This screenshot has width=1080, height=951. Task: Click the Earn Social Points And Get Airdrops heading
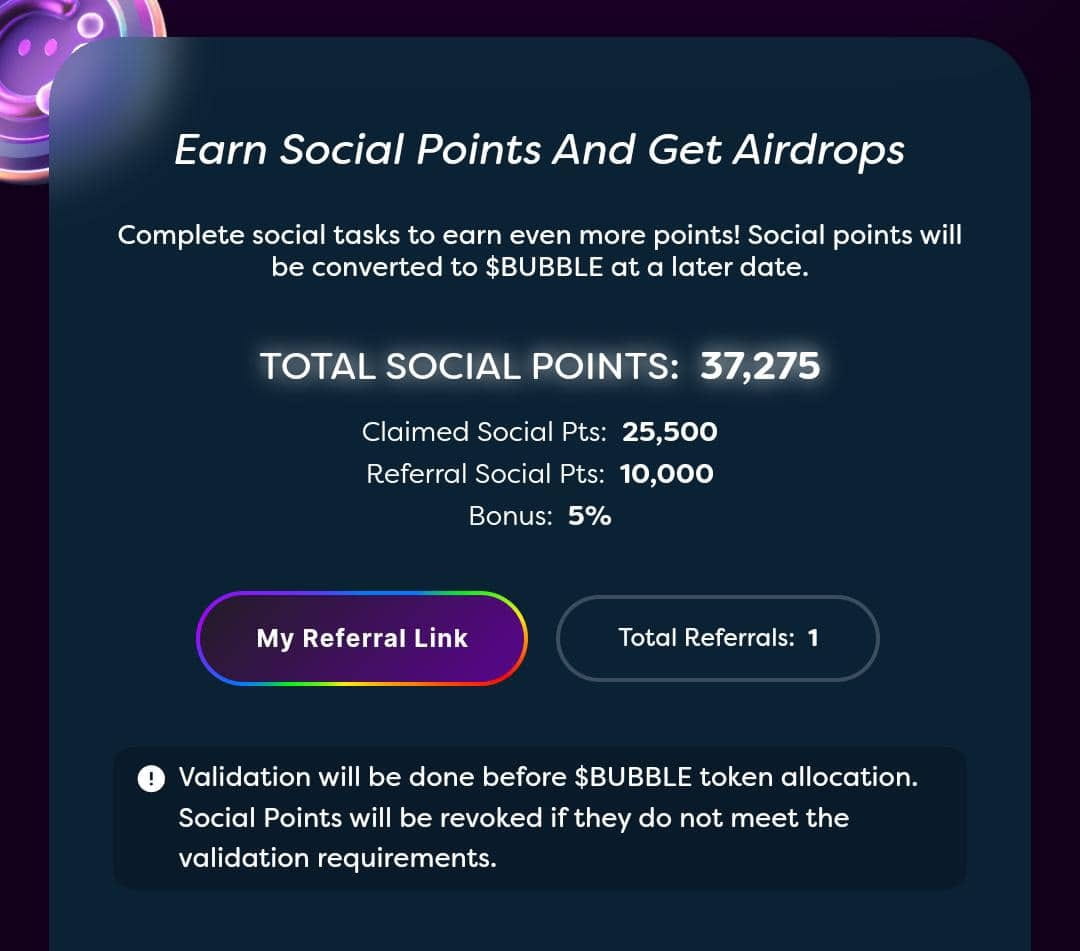pyautogui.click(x=540, y=150)
